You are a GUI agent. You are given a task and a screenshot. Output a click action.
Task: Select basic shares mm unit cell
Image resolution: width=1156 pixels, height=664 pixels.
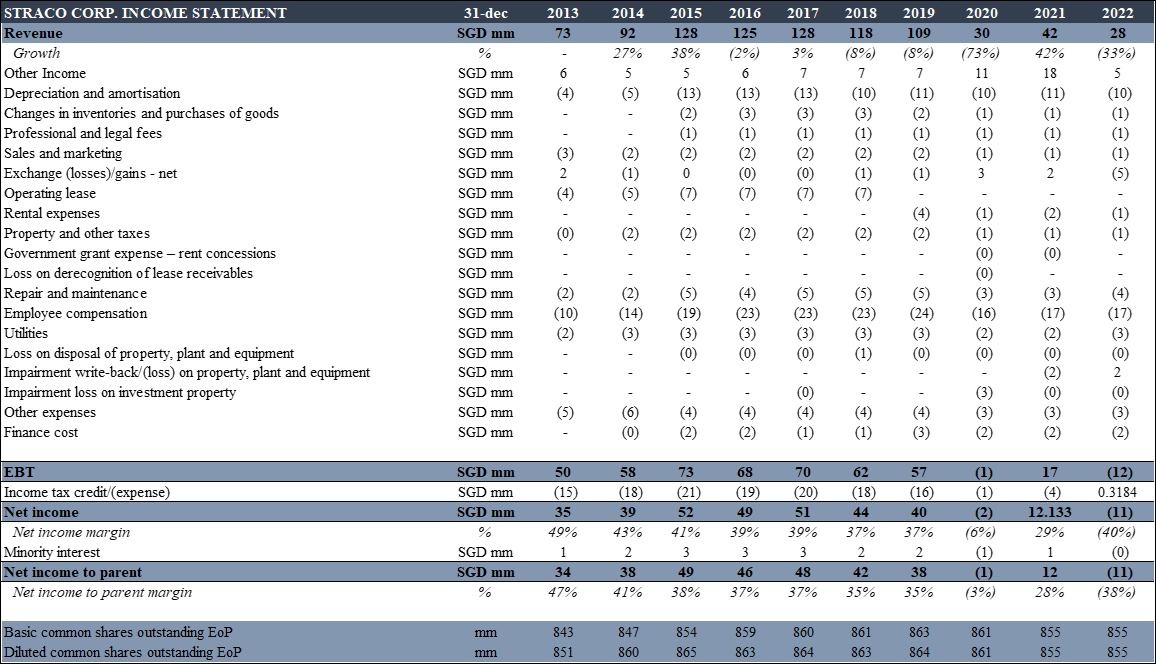[x=485, y=632]
